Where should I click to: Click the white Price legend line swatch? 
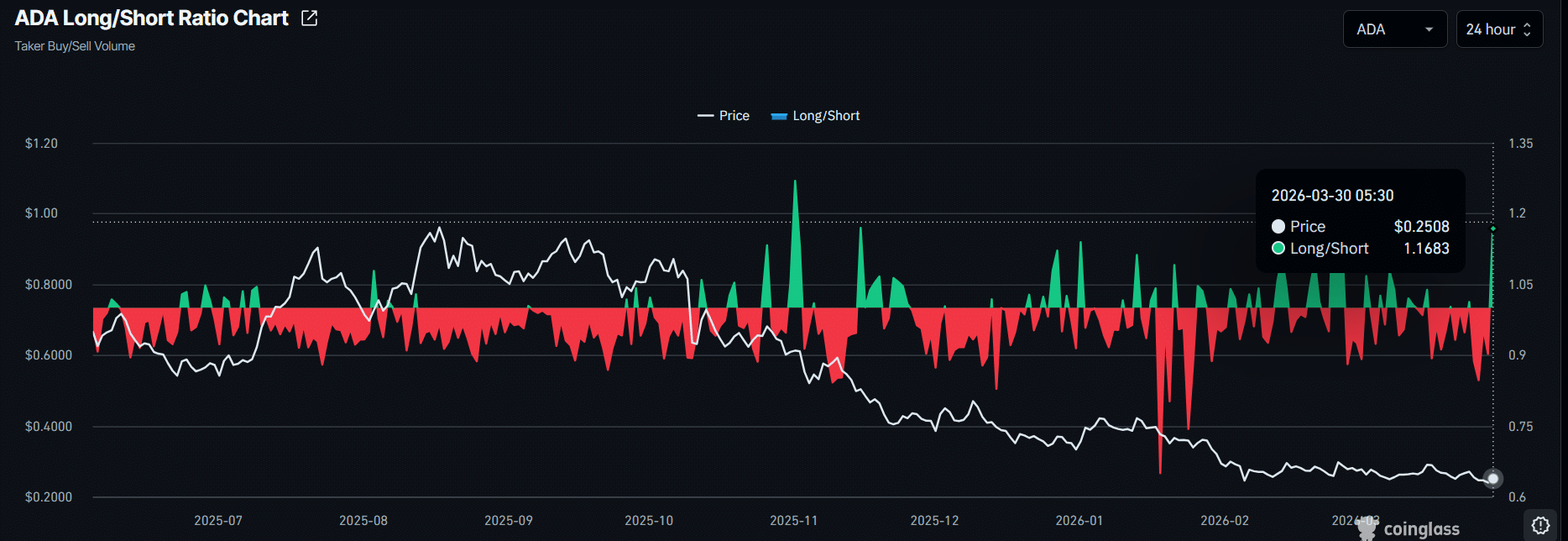pos(705,116)
